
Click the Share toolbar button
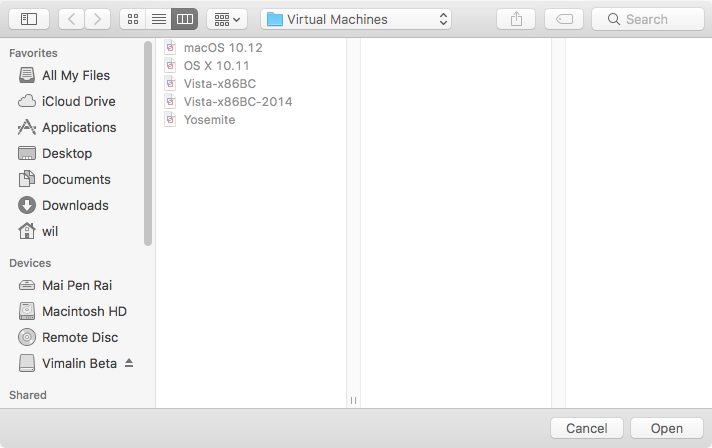click(x=516, y=19)
